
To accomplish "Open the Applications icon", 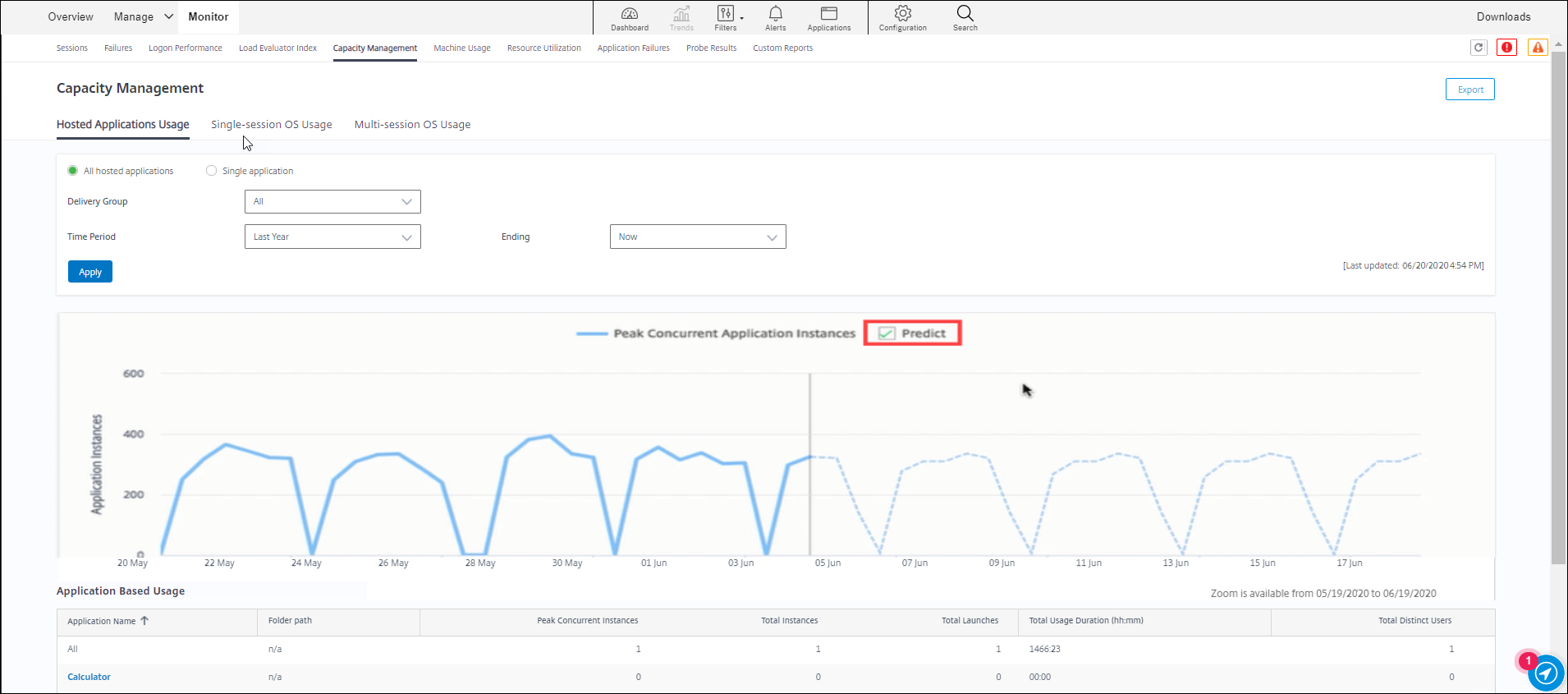I will point(829,18).
